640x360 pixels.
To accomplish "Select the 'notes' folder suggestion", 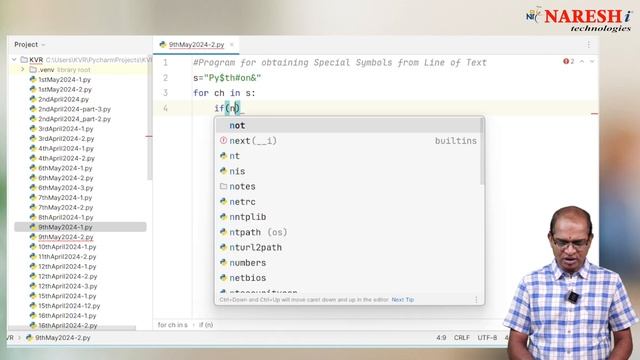I will [x=347, y=187].
